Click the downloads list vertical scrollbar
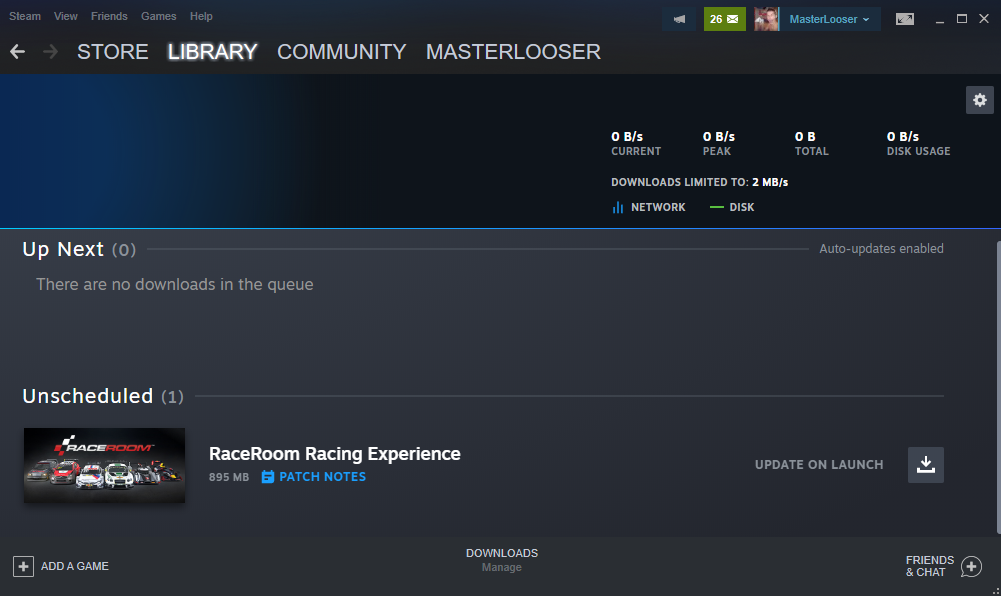 998,387
